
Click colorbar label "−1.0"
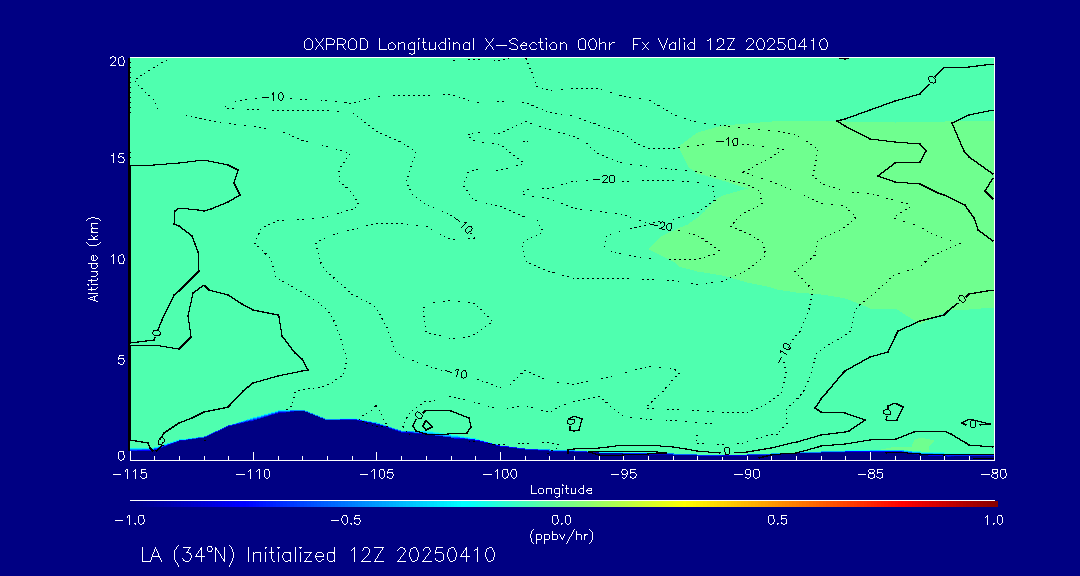[129, 520]
